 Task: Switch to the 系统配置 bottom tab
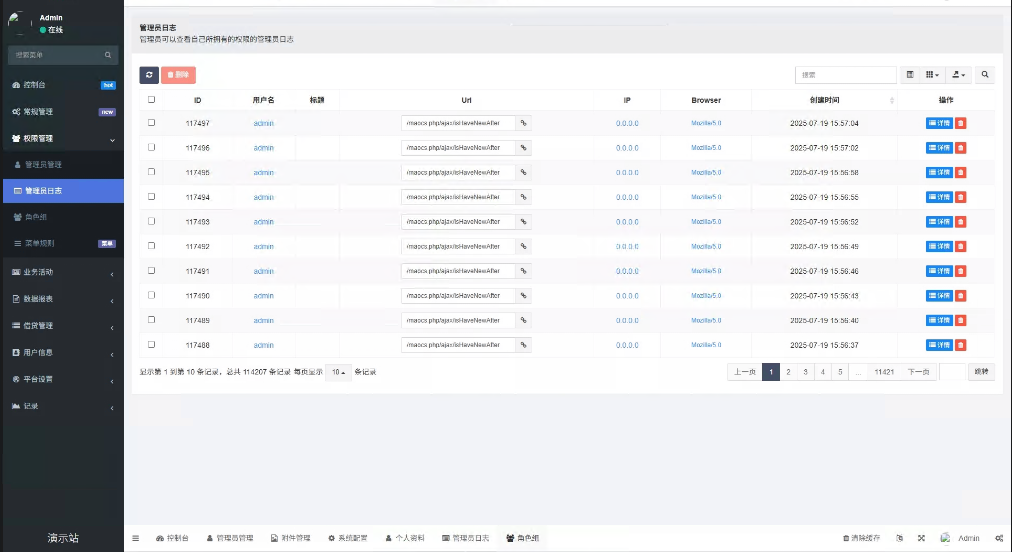point(348,538)
